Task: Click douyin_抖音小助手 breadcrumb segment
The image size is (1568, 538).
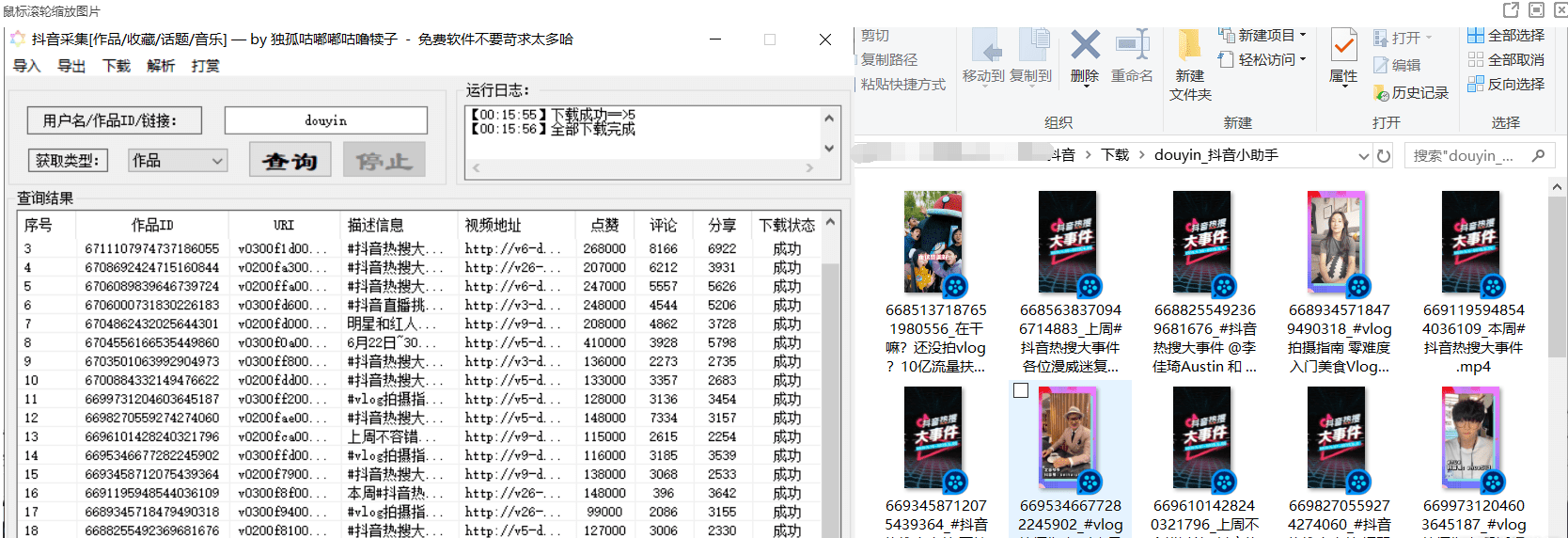Action: [1216, 155]
